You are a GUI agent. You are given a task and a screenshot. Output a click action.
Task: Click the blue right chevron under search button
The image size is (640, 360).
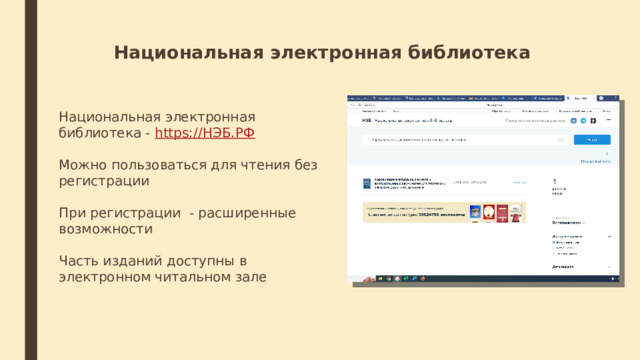[607, 154]
